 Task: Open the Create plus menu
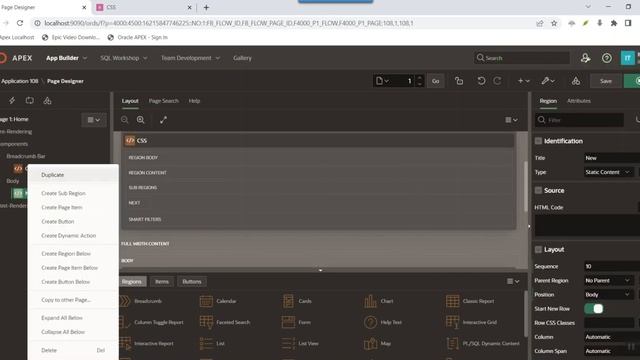(524, 81)
